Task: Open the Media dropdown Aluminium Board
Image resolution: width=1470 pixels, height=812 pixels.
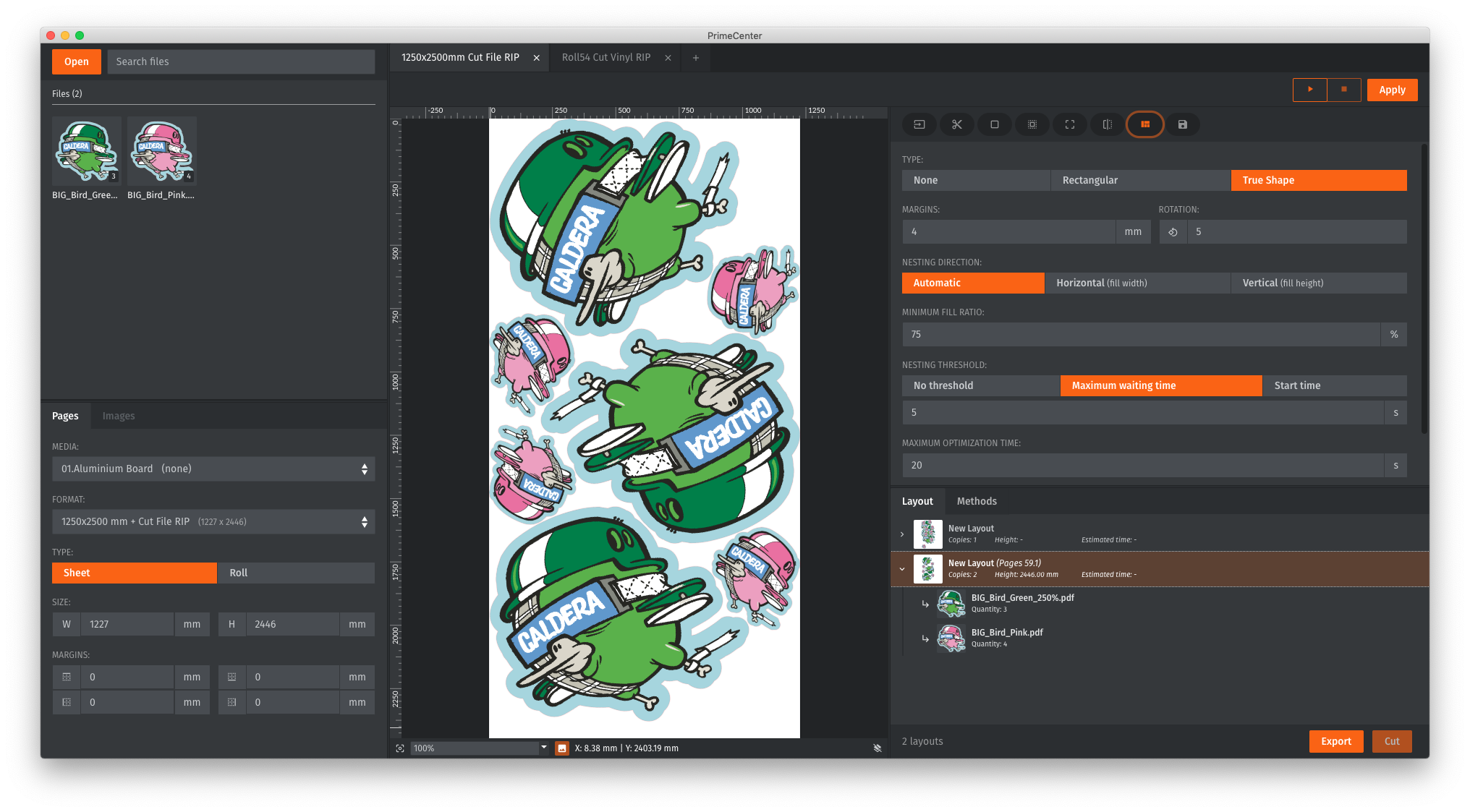Action: [213, 469]
